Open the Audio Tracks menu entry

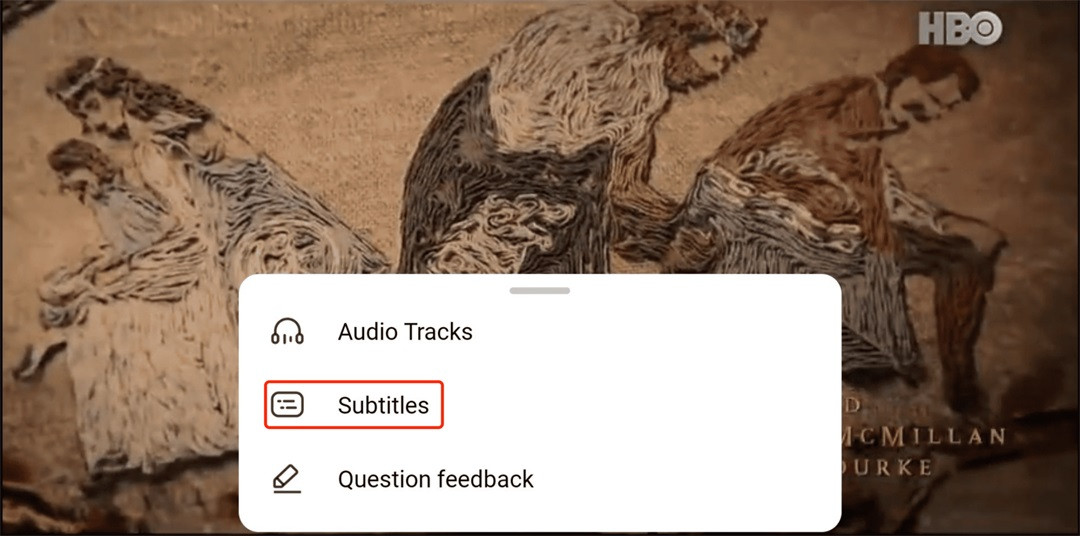pos(540,331)
